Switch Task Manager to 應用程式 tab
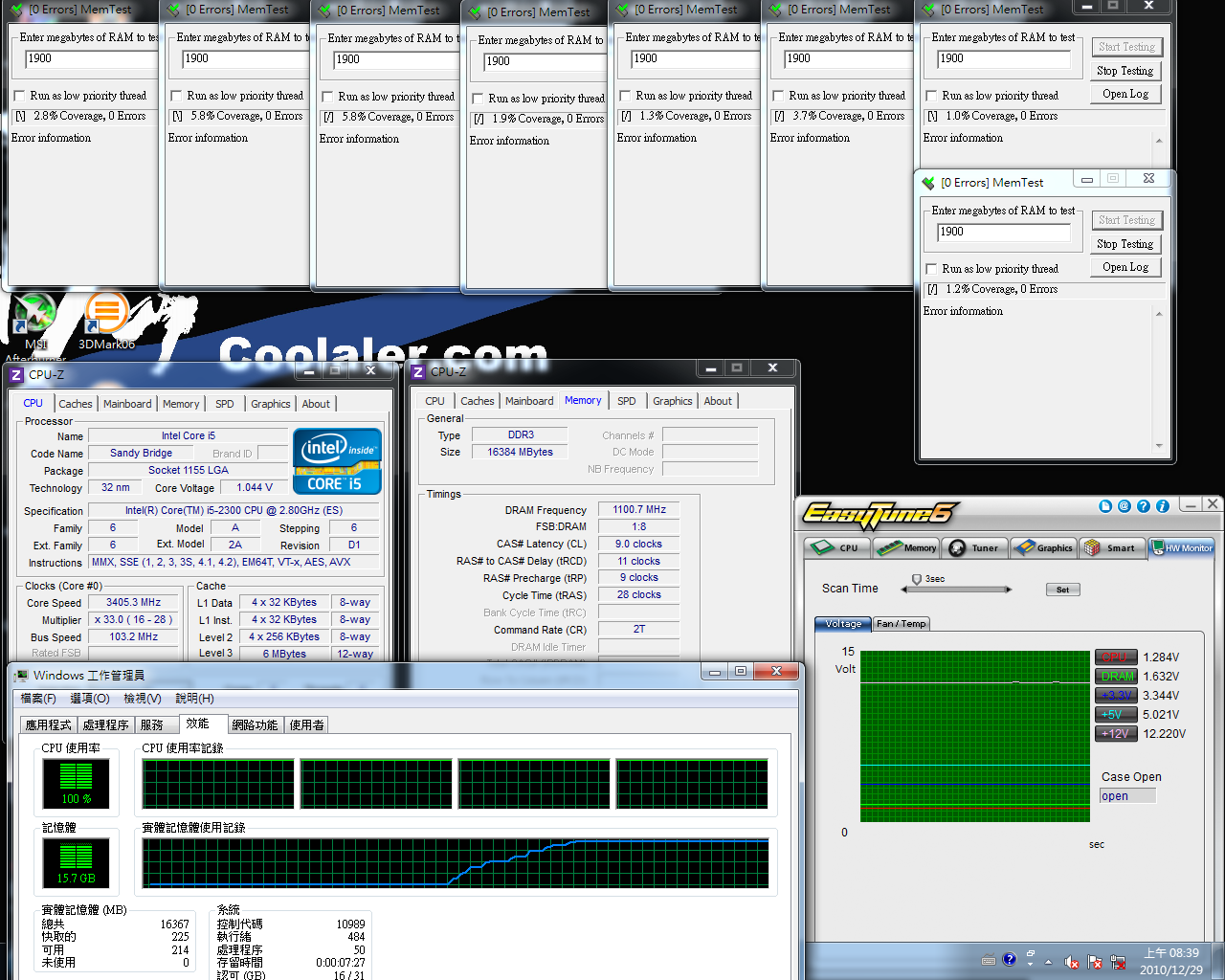This screenshot has height=980, width=1225. point(49,724)
